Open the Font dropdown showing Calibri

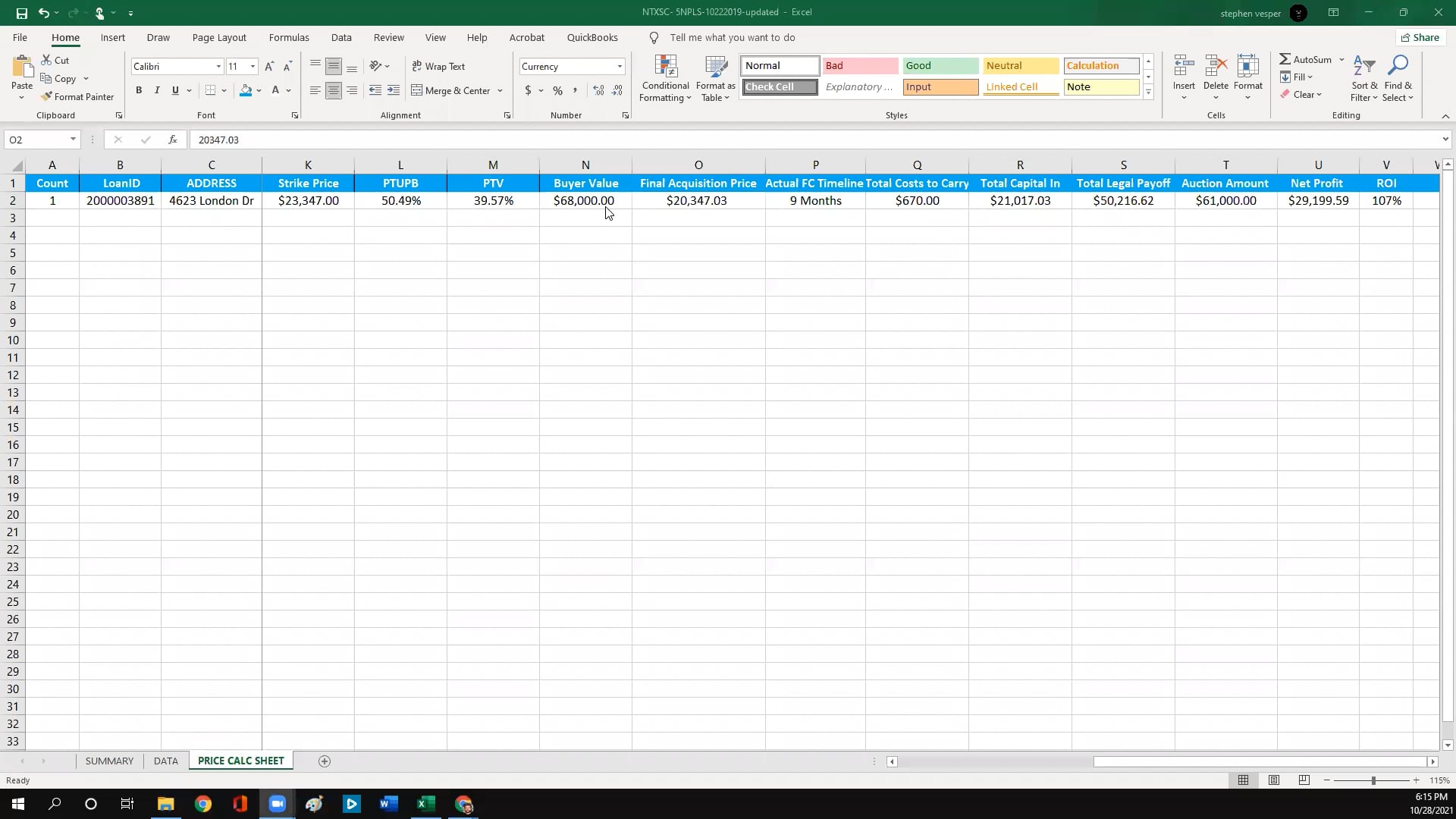click(x=218, y=66)
